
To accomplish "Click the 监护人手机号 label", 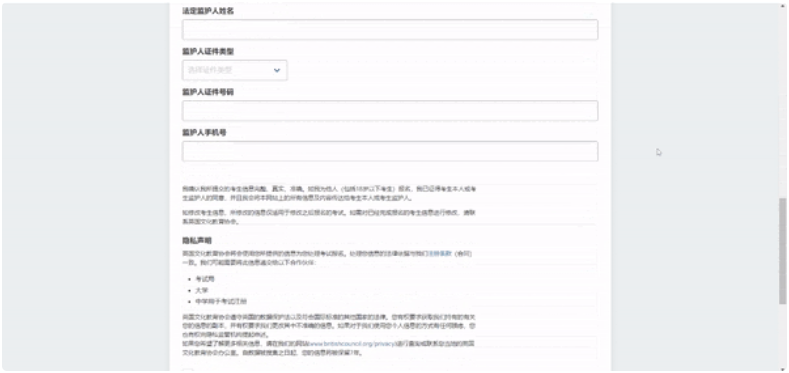I will [x=204, y=133].
